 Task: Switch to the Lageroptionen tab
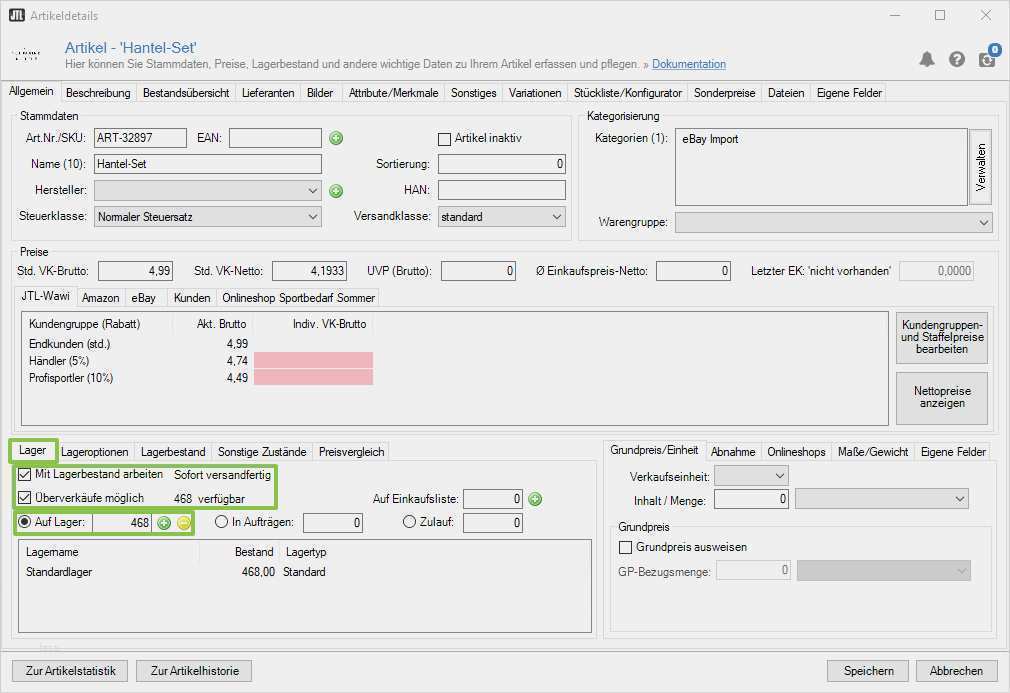pyautogui.click(x=95, y=451)
